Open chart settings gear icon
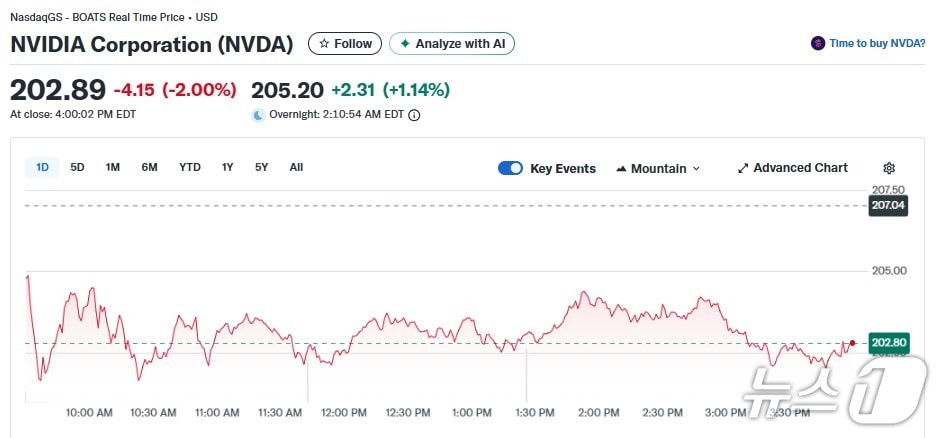This screenshot has height=438, width=941. 889,168
